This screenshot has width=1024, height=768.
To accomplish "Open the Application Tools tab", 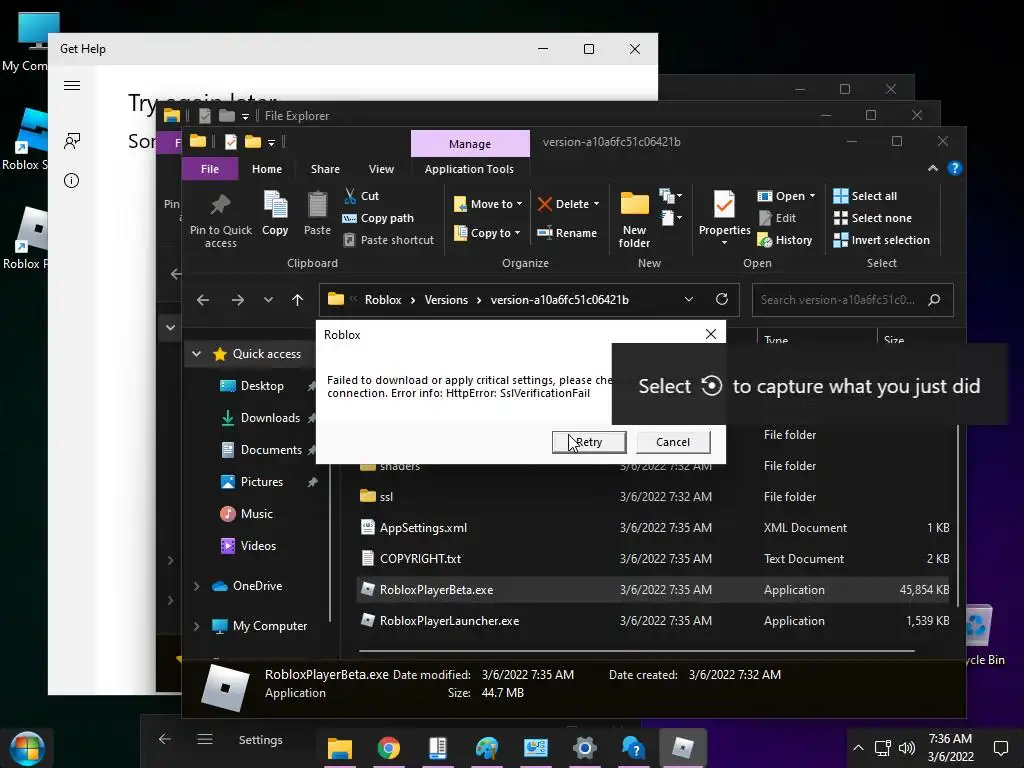I will [469, 169].
